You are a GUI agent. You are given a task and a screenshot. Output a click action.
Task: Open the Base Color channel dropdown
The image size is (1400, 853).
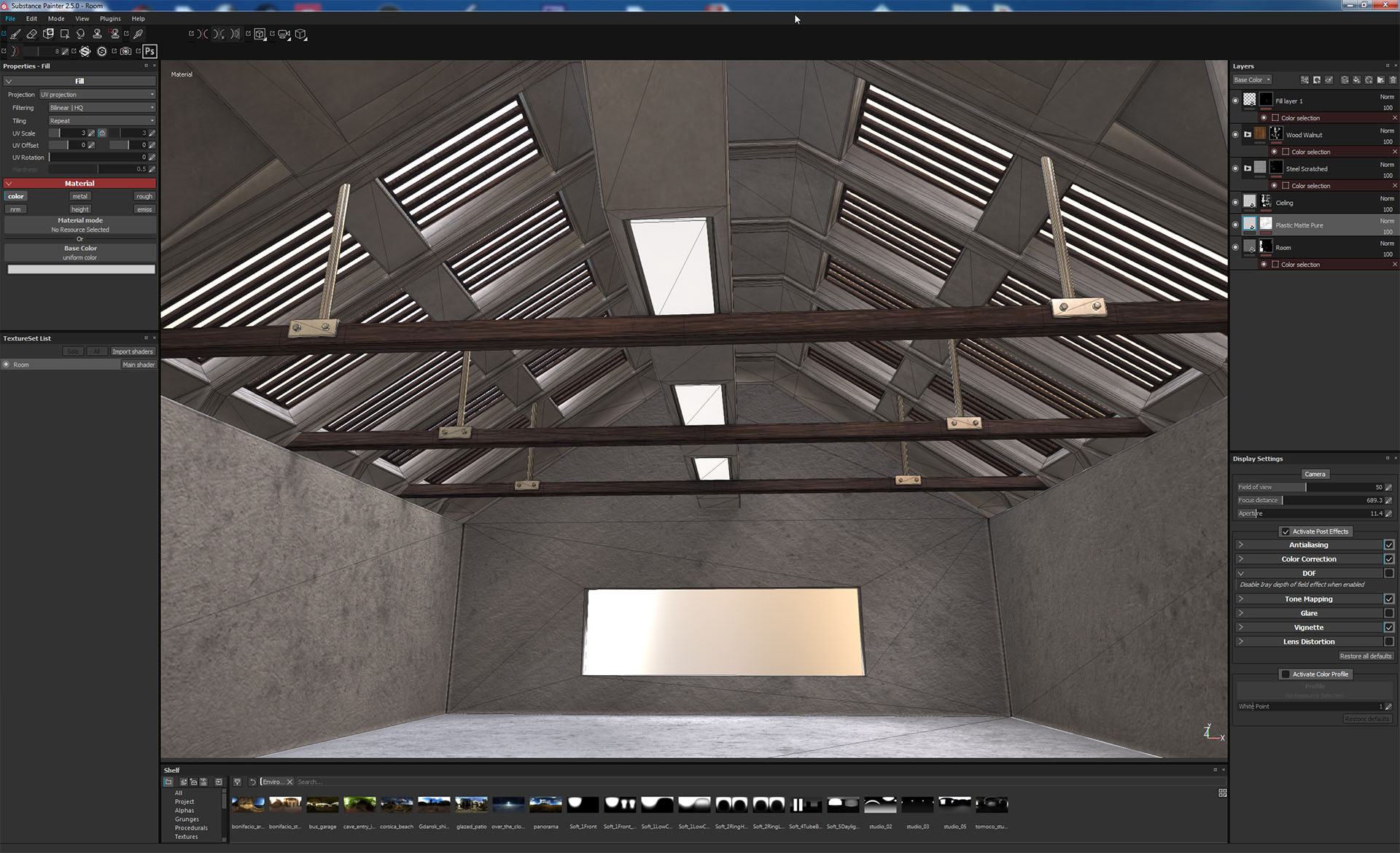1252,79
